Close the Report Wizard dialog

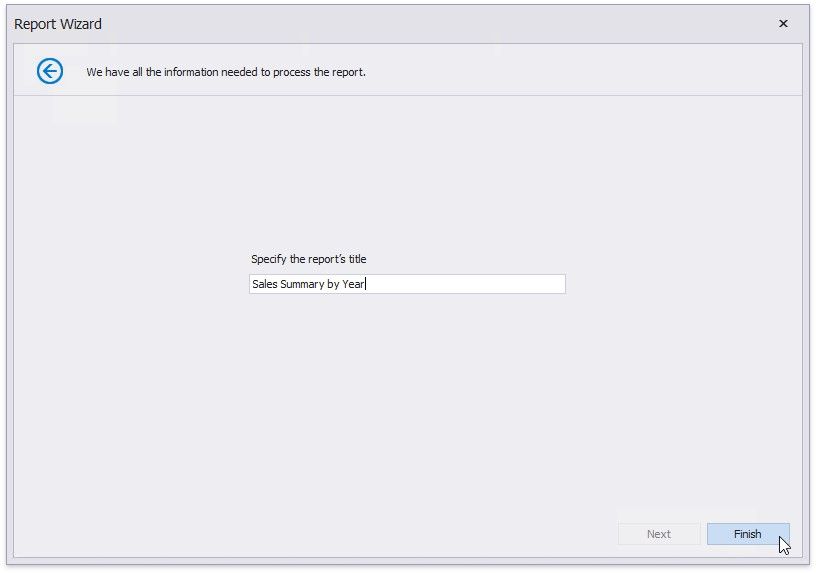click(x=783, y=24)
